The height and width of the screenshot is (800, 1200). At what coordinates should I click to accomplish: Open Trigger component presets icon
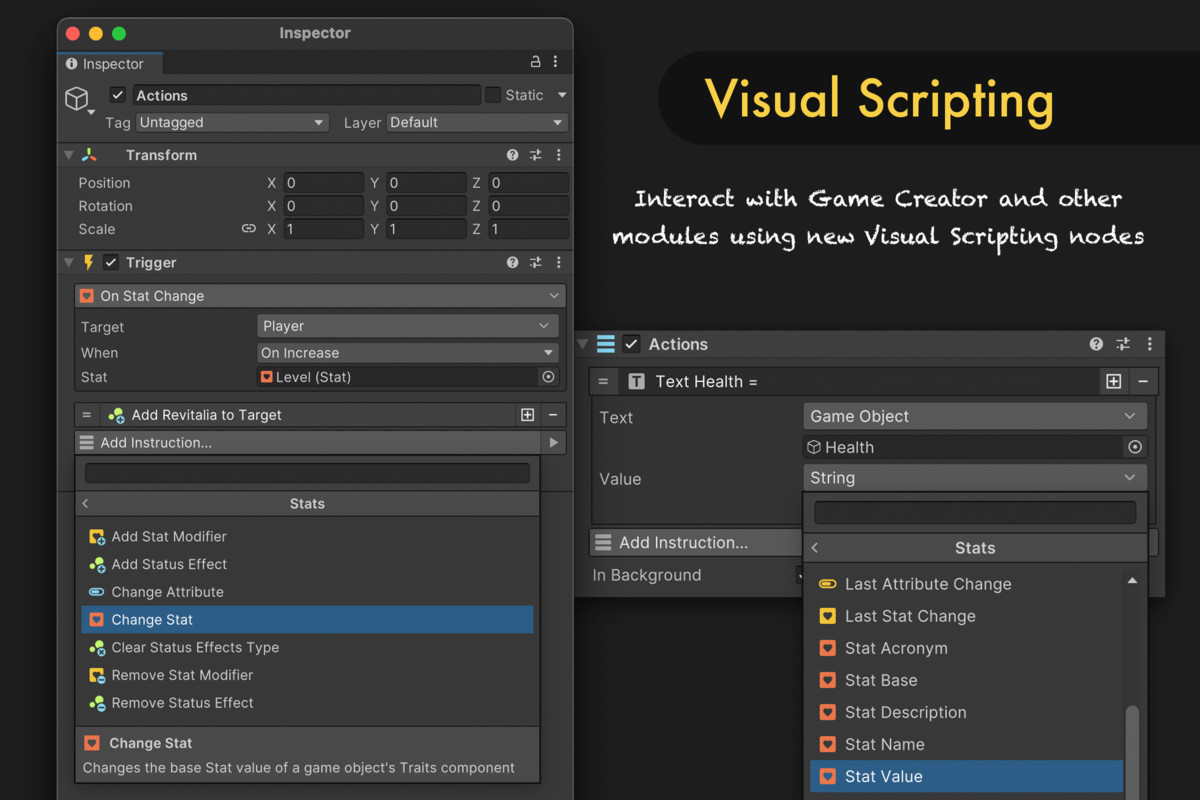click(x=536, y=262)
